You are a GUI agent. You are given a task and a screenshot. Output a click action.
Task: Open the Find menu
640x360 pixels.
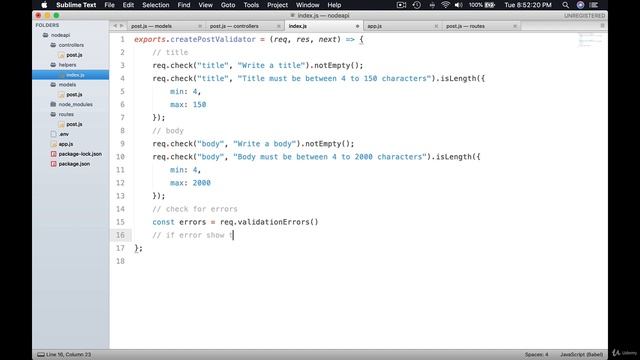click(x=184, y=5)
